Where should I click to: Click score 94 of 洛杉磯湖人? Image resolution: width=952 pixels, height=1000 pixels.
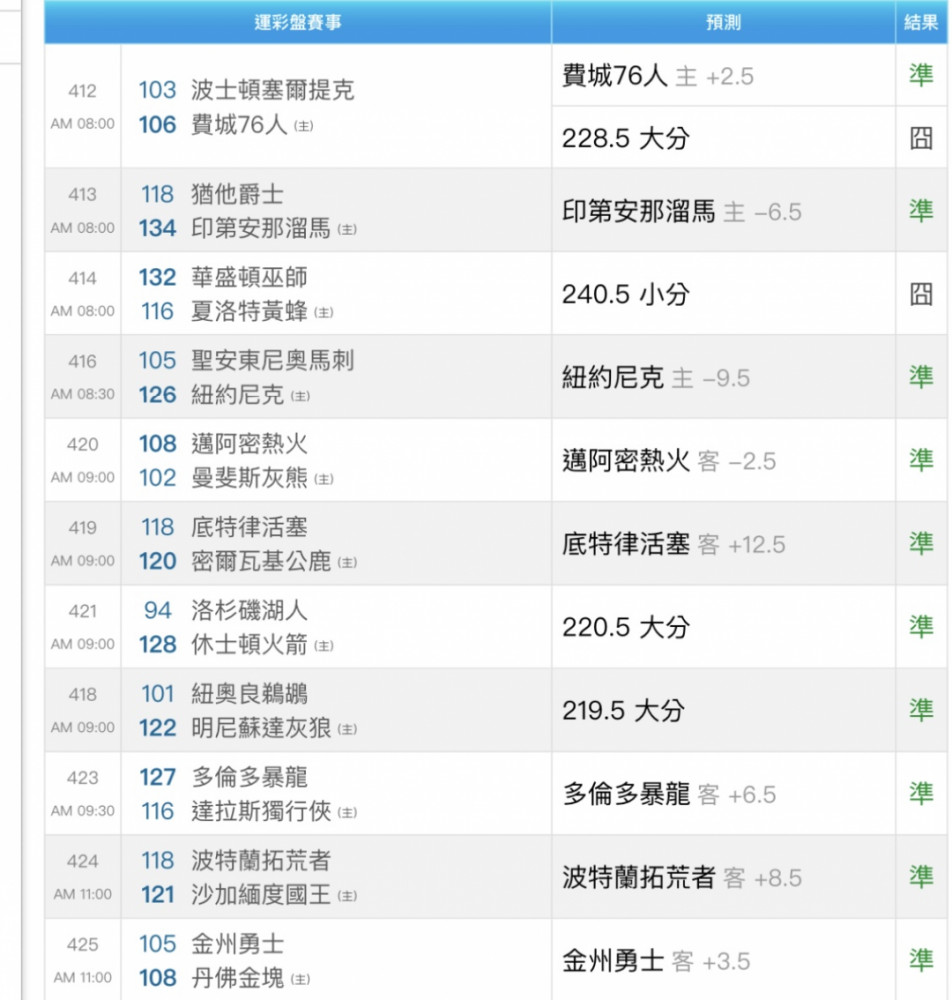coord(157,610)
